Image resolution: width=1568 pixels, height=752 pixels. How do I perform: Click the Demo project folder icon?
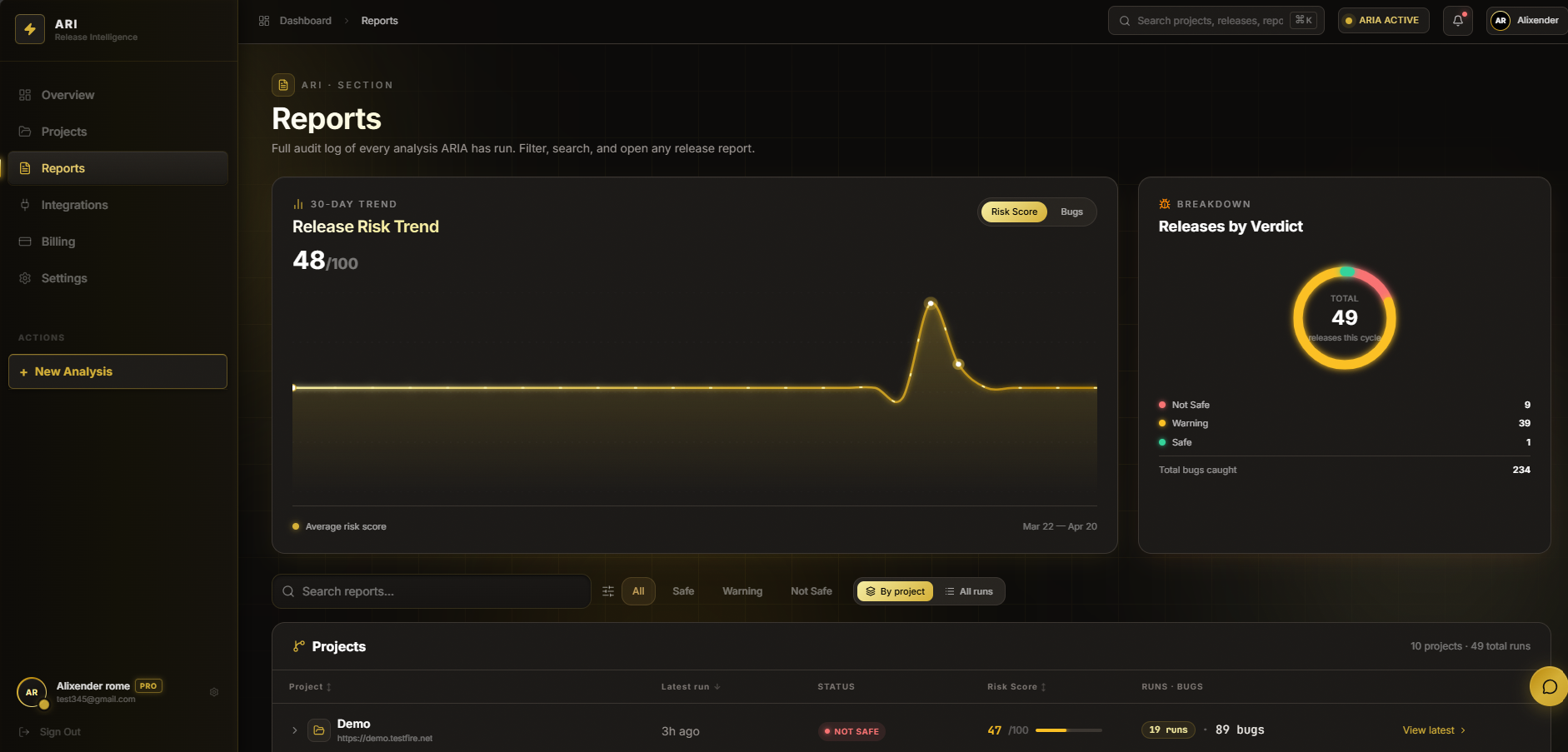coord(319,730)
